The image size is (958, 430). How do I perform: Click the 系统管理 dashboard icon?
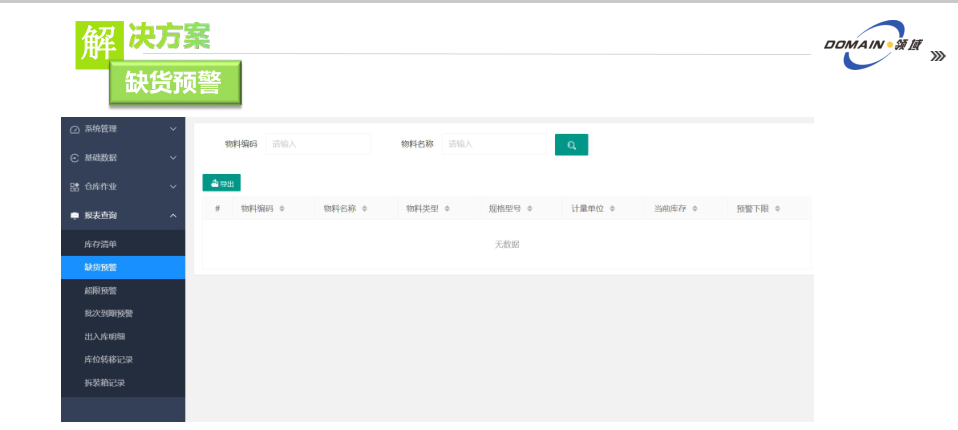point(75,129)
